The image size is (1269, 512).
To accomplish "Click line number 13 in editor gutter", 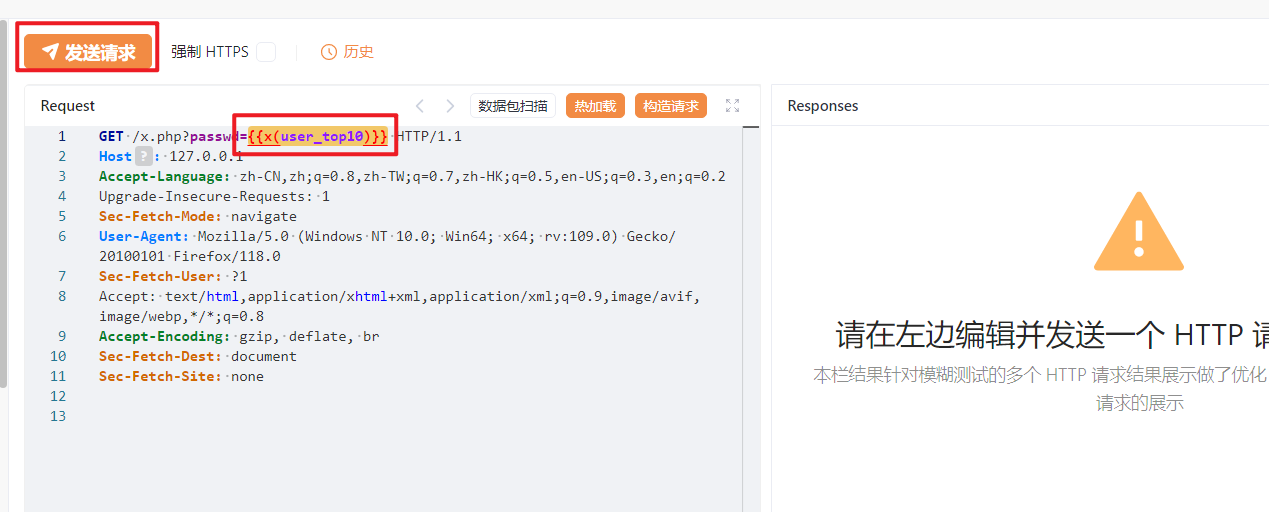I will (x=57, y=416).
